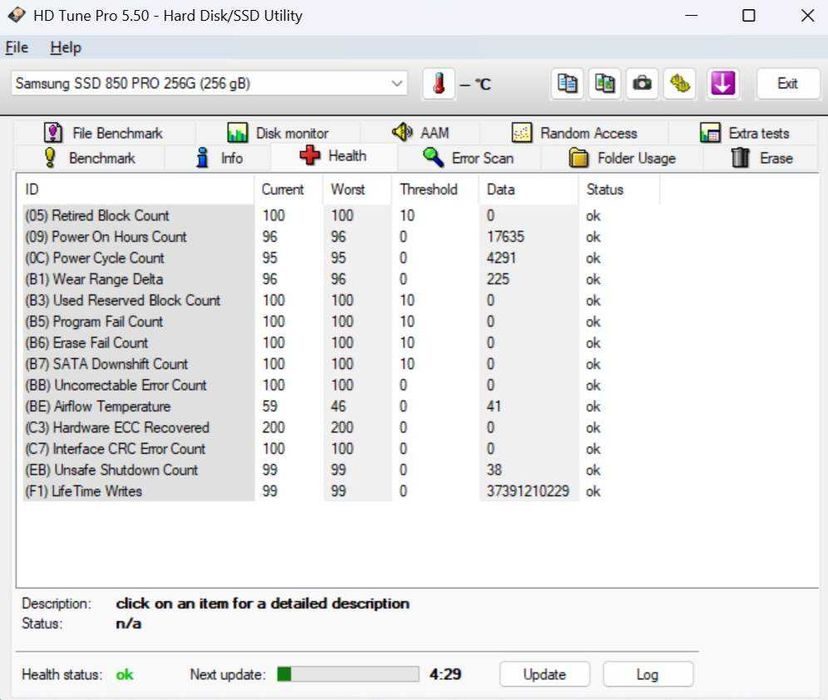
Task: Open the AAM tab
Action: [x=420, y=133]
